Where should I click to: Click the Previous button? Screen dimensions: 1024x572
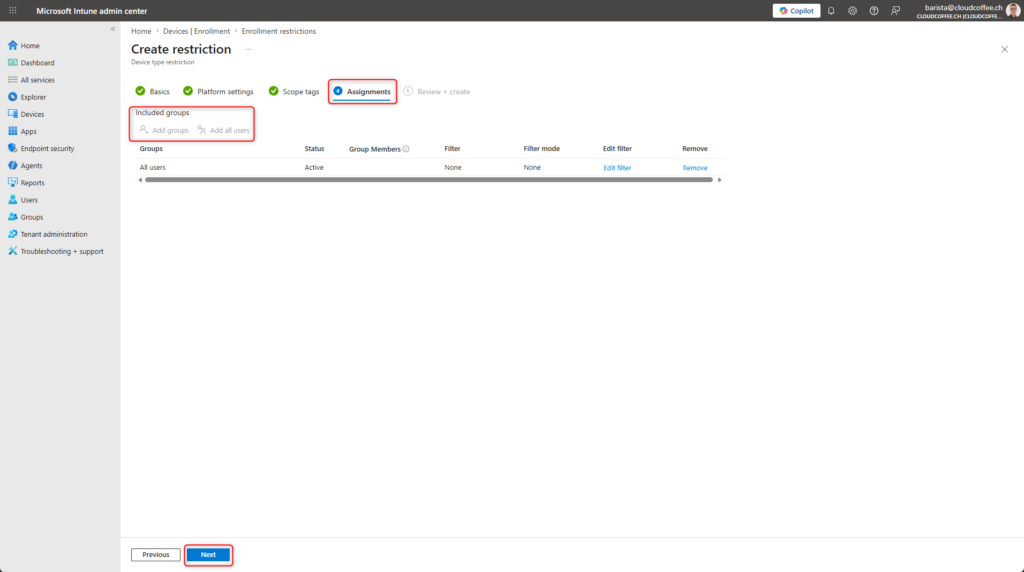point(155,554)
